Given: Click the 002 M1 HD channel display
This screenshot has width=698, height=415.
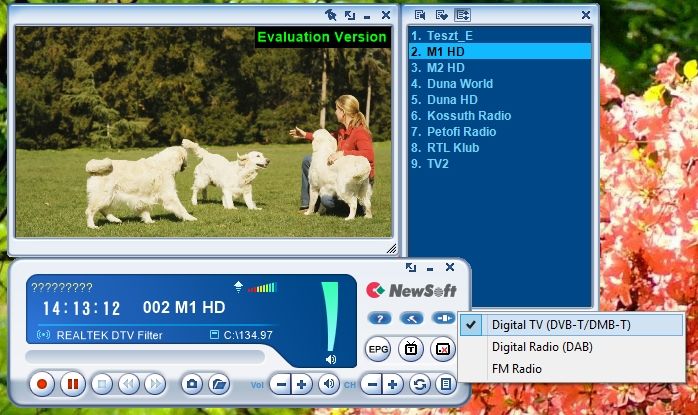Looking at the screenshot, I should pos(184,307).
